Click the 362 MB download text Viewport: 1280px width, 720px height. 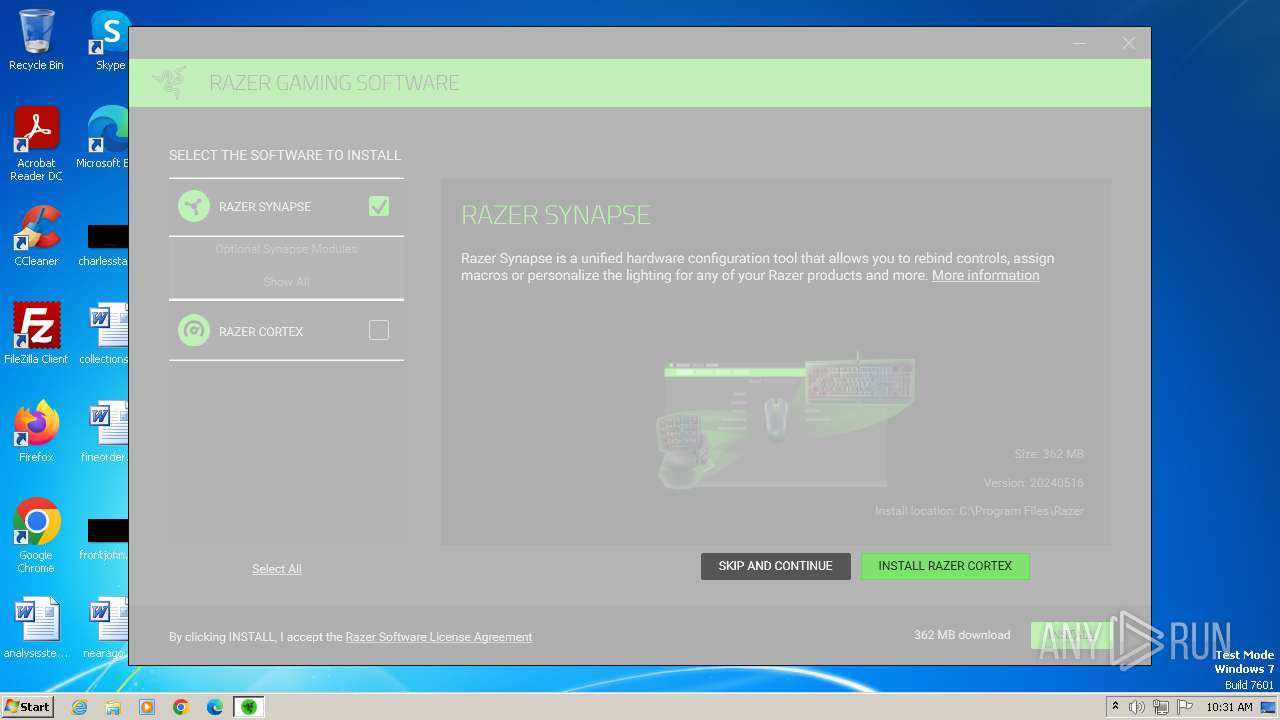point(962,635)
